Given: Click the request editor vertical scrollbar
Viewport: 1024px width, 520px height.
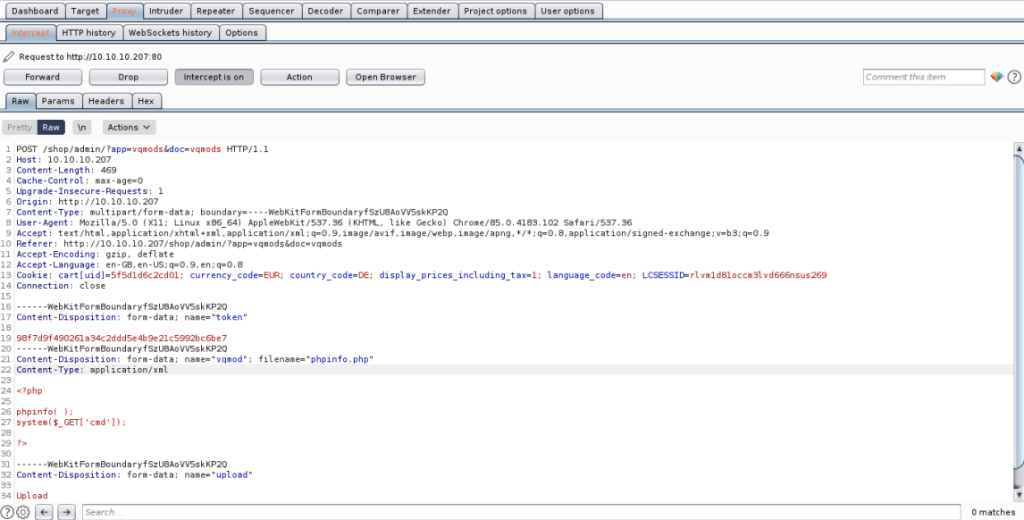Looking at the screenshot, I should [x=1019, y=310].
